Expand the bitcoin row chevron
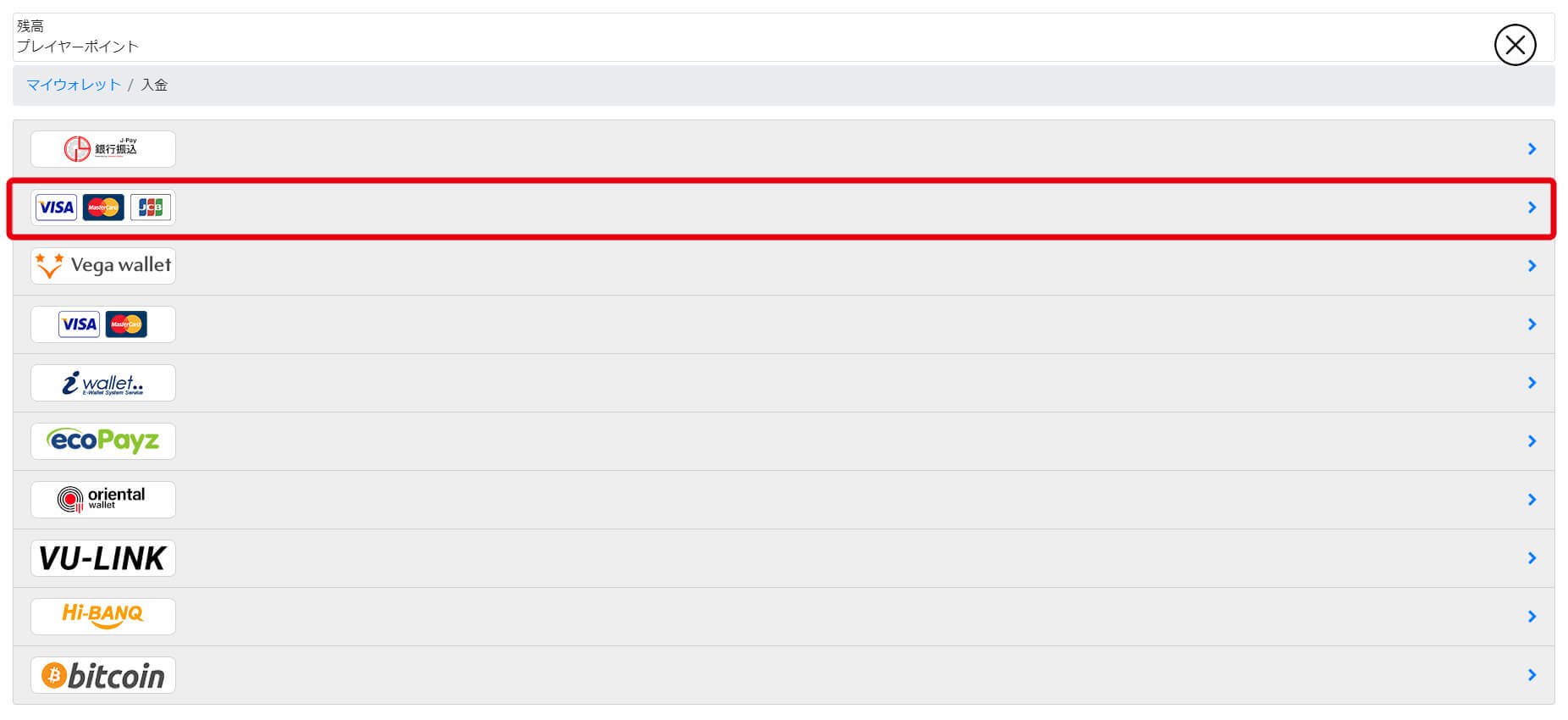Image resolution: width=1568 pixels, height=720 pixels. pyautogui.click(x=1532, y=675)
